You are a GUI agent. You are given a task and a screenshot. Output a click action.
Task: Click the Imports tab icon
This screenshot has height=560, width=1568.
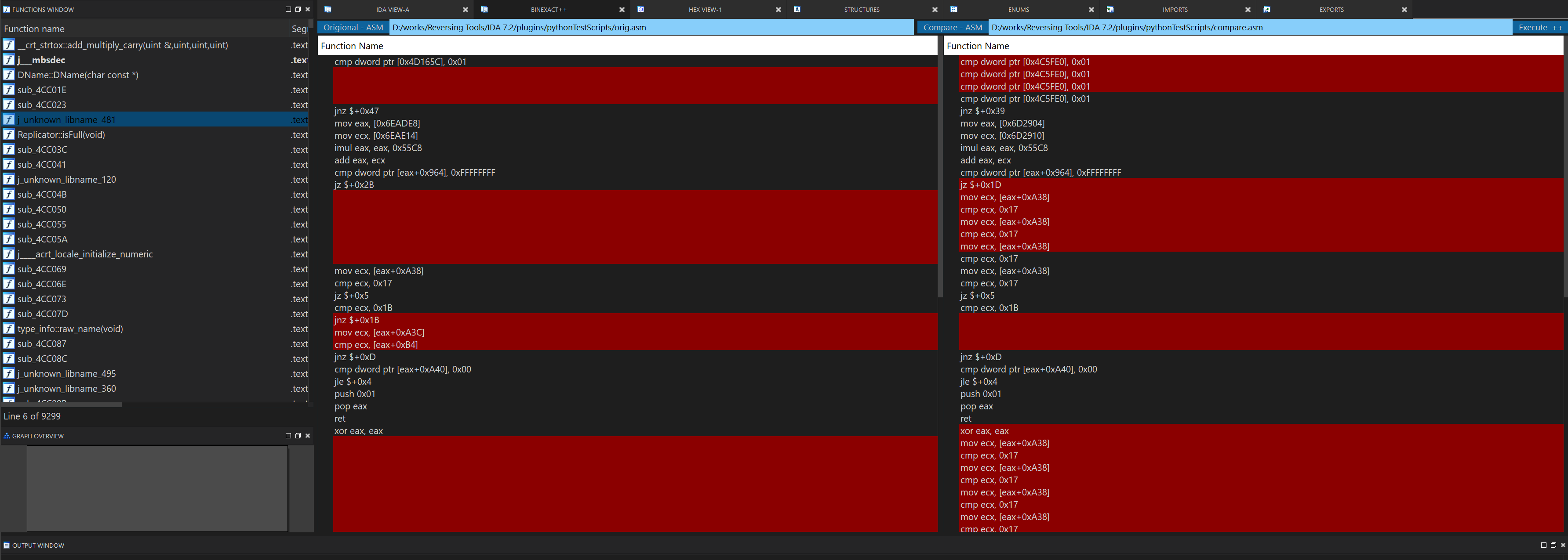pos(1110,9)
